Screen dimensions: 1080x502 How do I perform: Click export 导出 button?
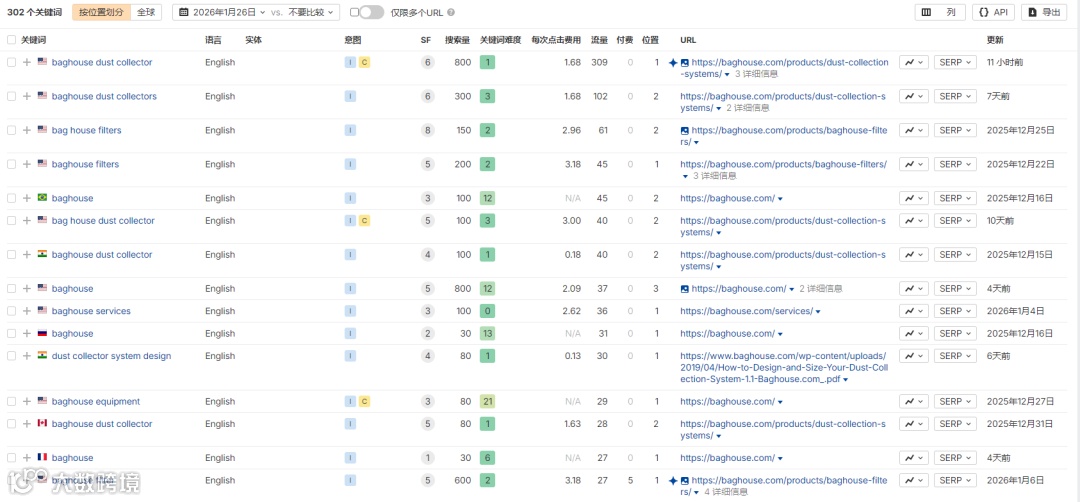pos(1043,12)
